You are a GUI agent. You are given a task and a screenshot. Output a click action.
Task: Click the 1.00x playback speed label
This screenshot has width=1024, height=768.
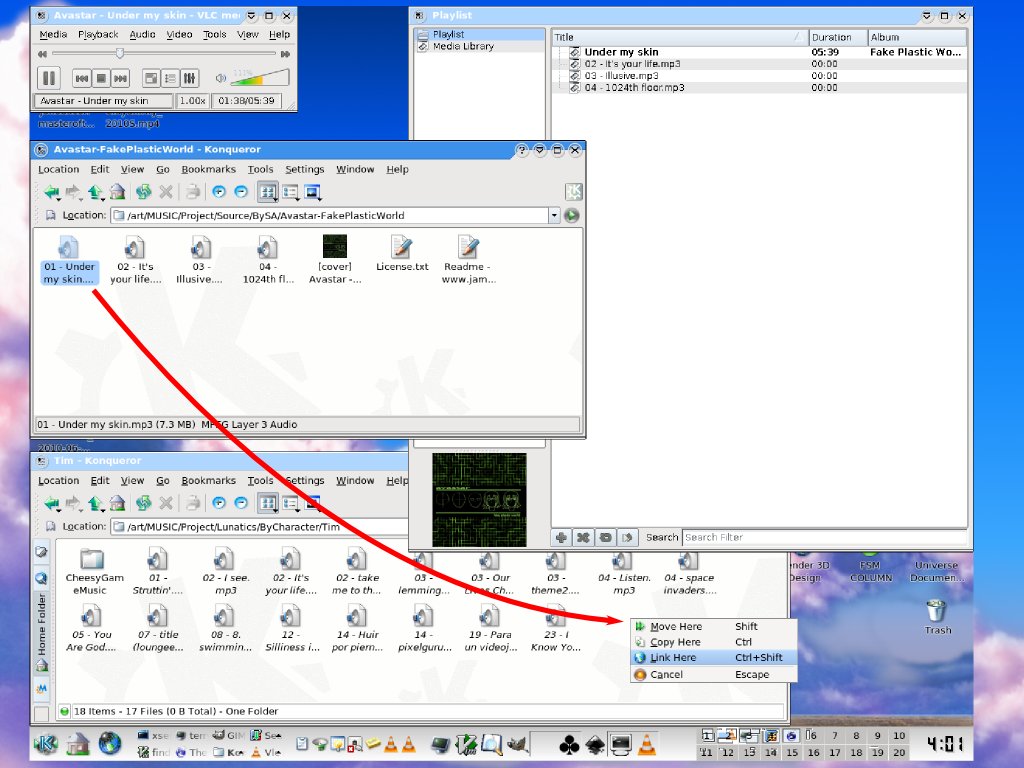pos(193,101)
